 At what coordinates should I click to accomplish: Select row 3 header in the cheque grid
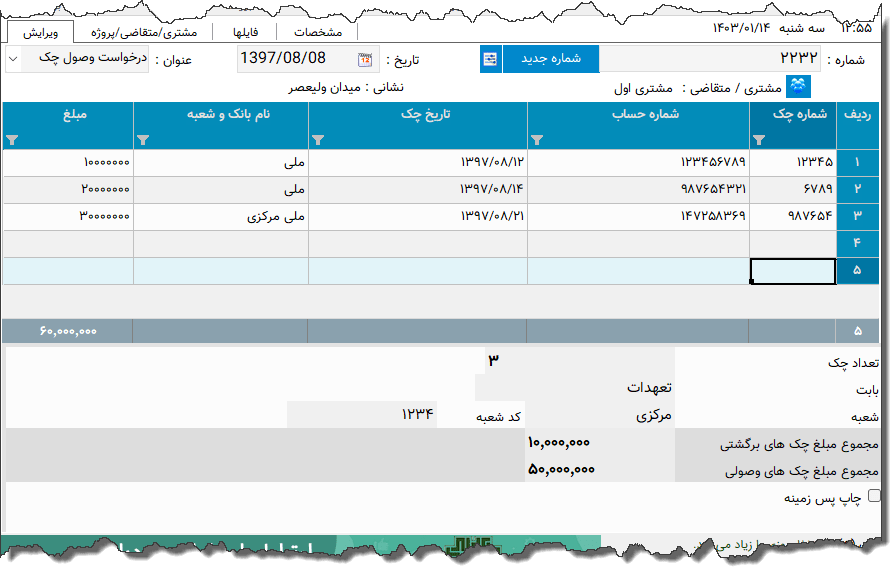(x=857, y=216)
